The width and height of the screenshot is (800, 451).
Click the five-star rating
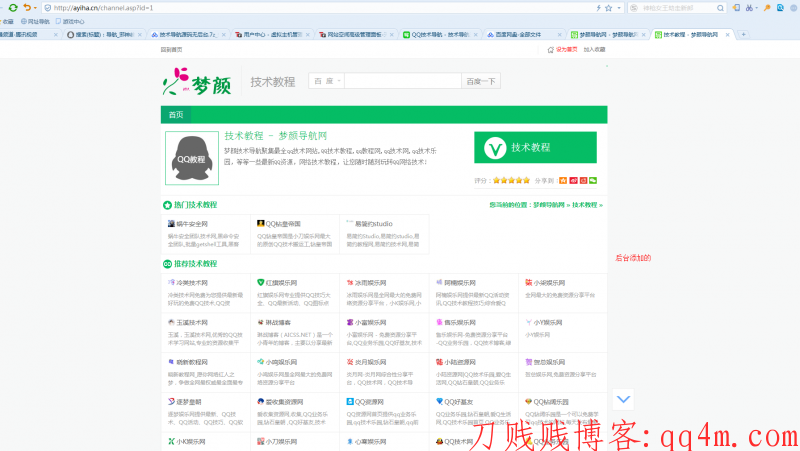(511, 181)
